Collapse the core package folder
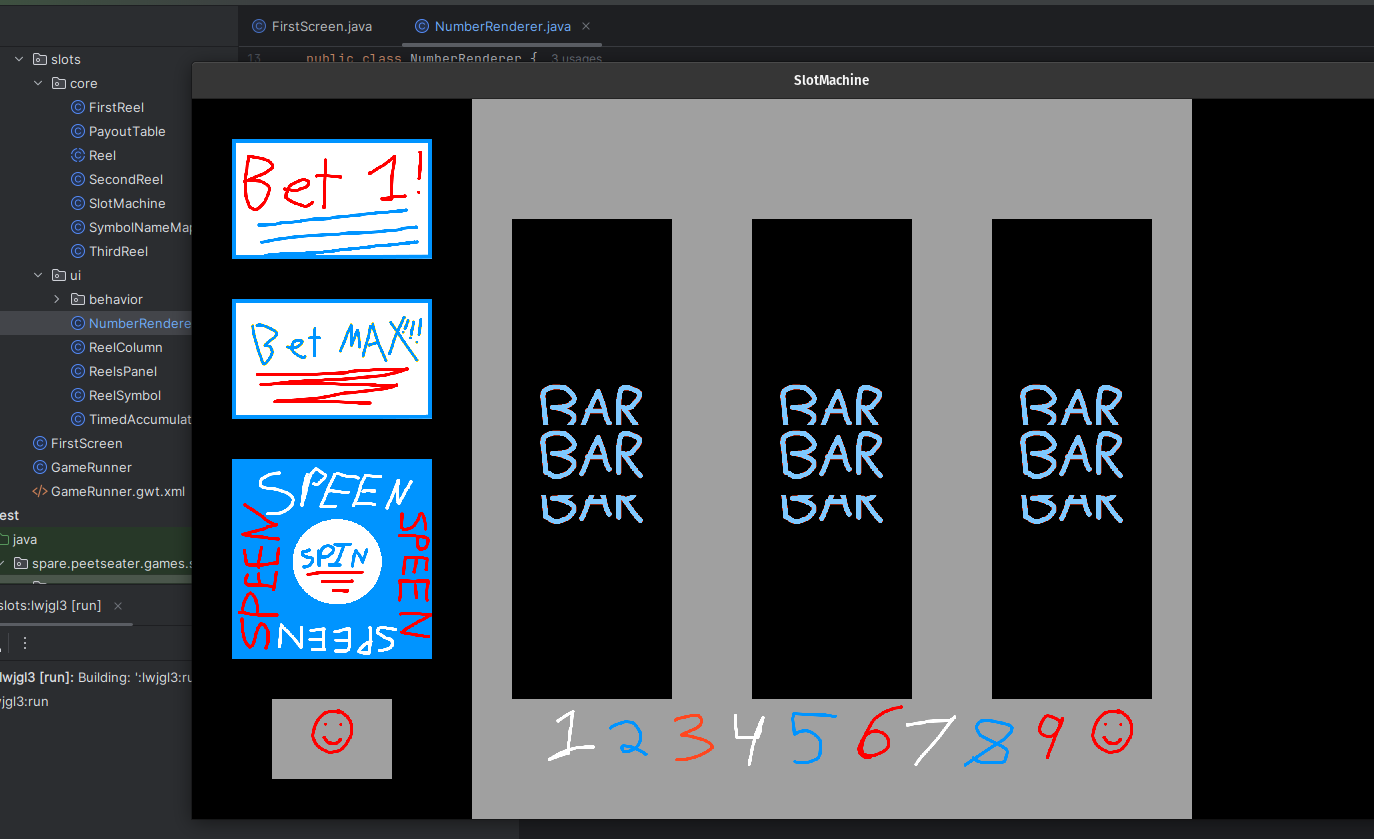The width and height of the screenshot is (1374, 839). point(38,83)
